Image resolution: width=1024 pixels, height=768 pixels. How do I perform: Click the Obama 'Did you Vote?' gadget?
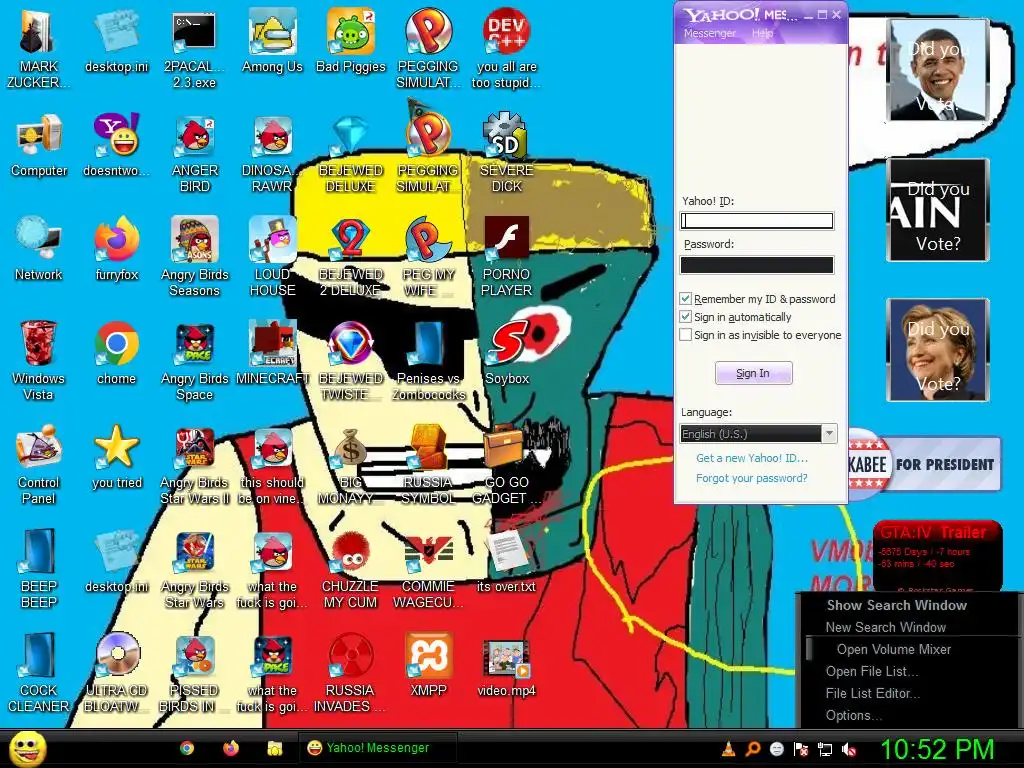[938, 70]
